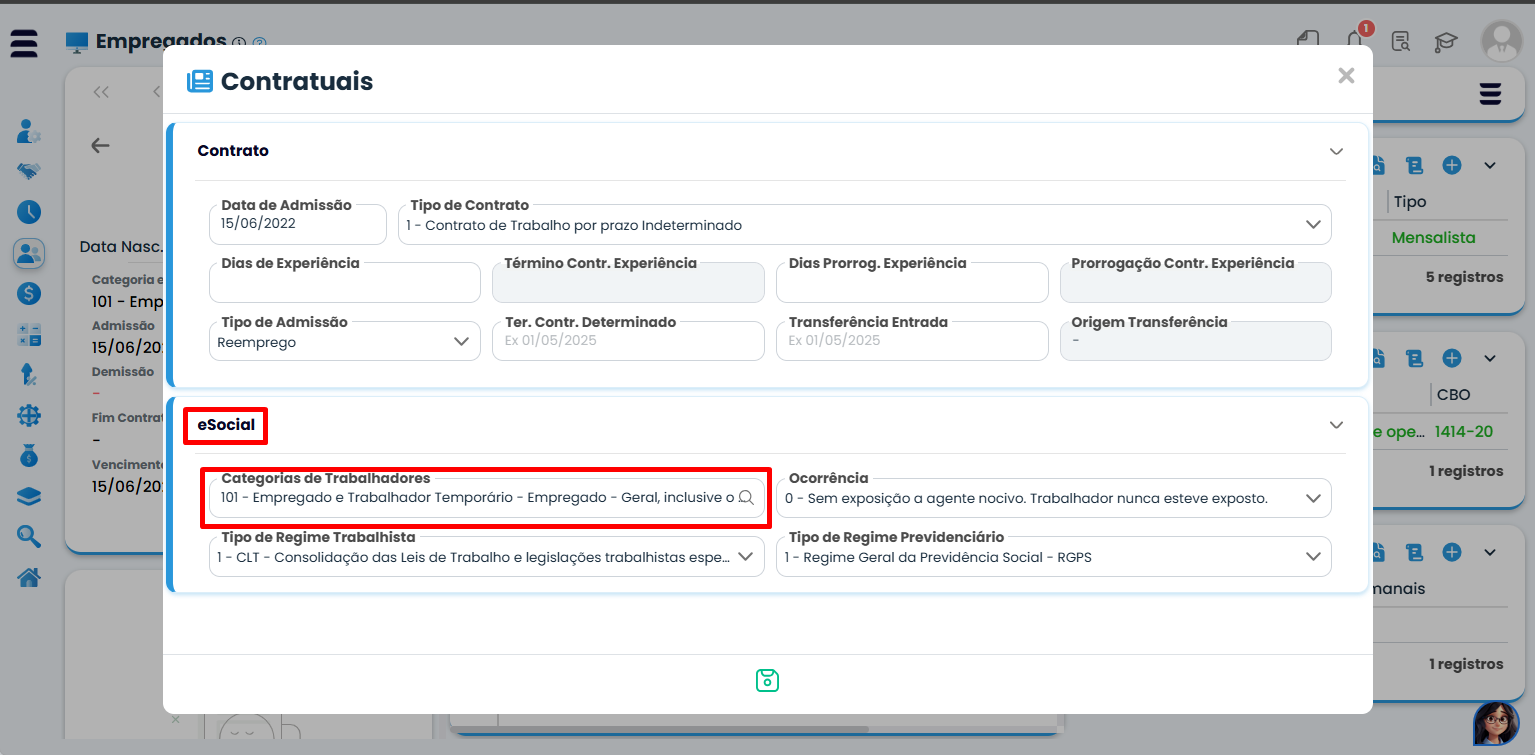Open the search magnifier in Categorias de Trabalhadores
The image size is (1535, 755).
[x=746, y=498]
